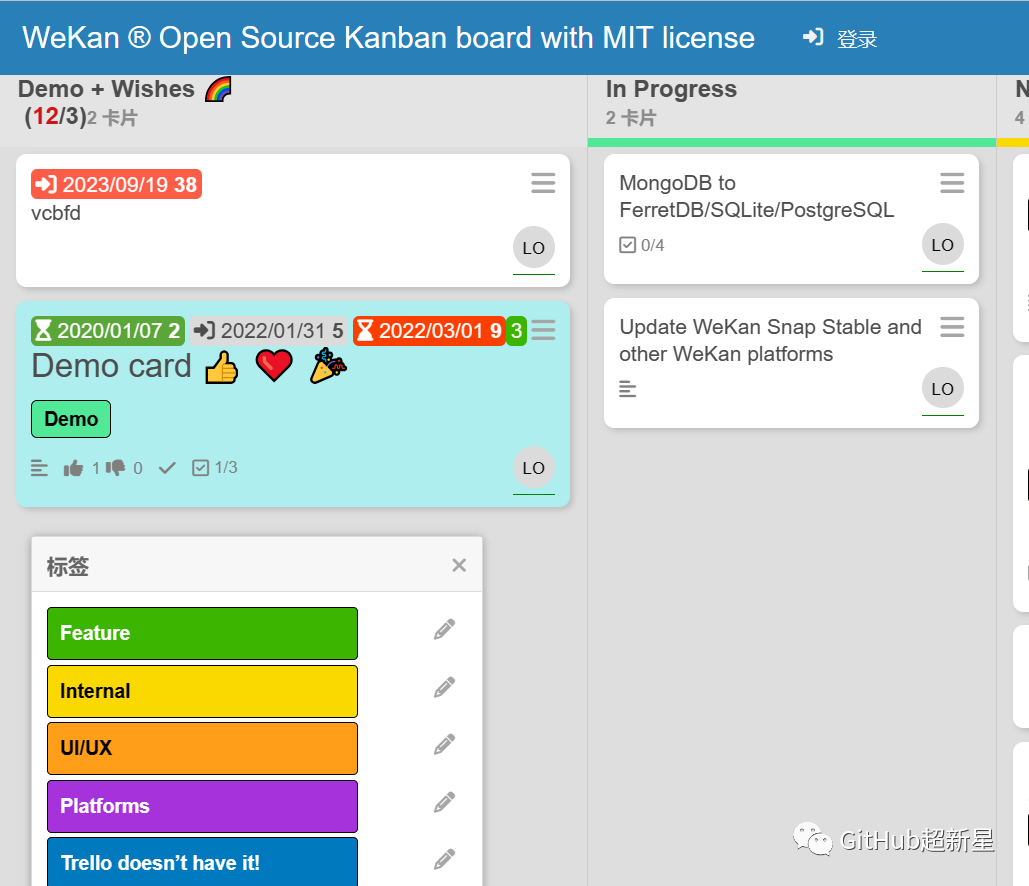This screenshot has height=886, width=1029.
Task: Close the 标签 labels popup
Action: click(x=459, y=565)
